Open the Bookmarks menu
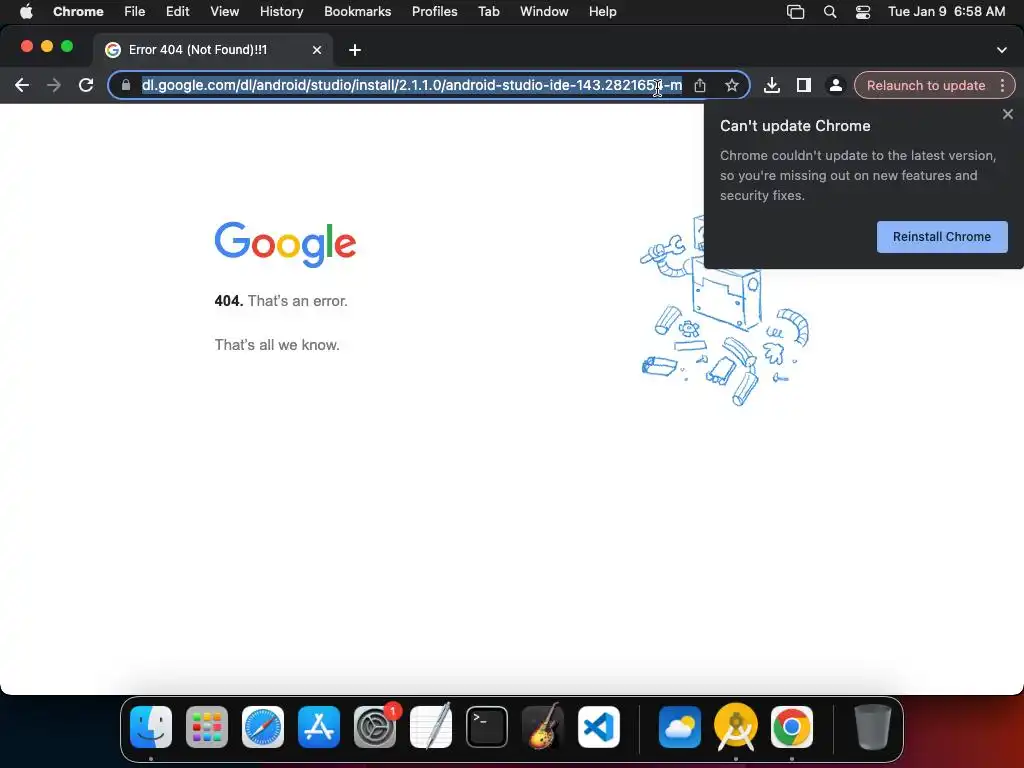Image resolution: width=1024 pixels, height=768 pixels. click(357, 11)
